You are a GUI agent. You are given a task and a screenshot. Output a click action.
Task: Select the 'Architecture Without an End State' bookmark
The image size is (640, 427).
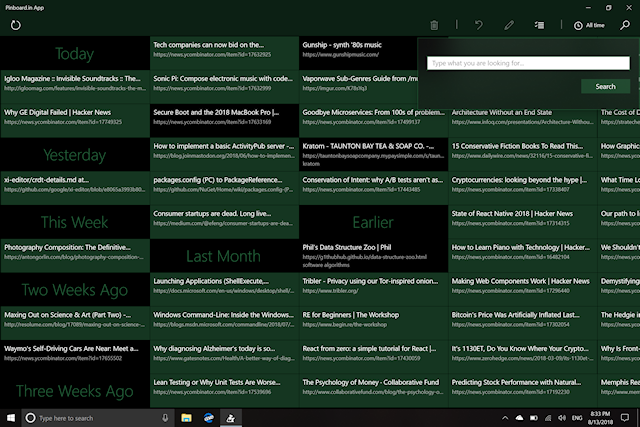pos(522,123)
